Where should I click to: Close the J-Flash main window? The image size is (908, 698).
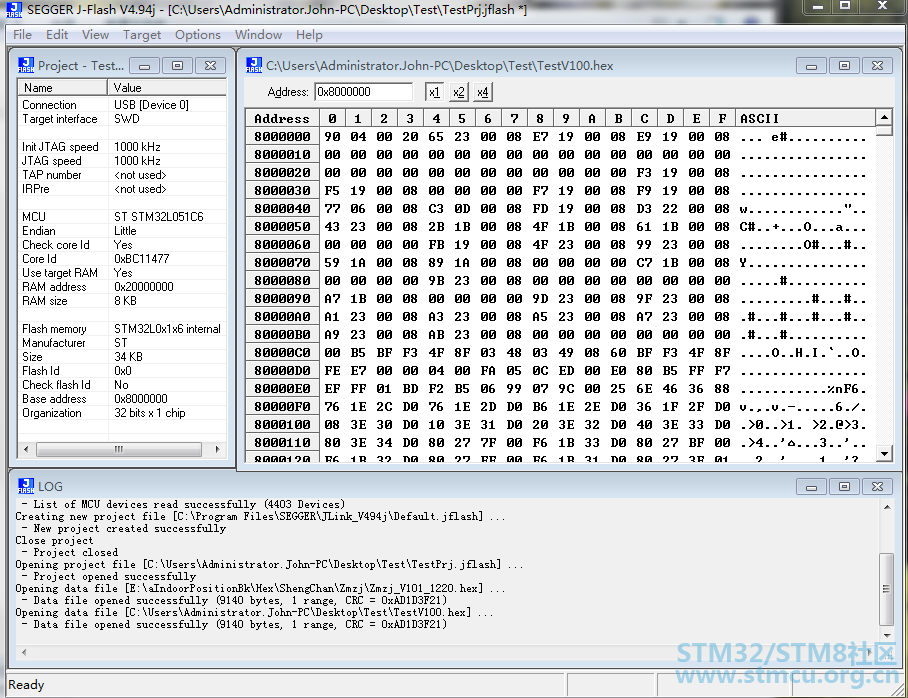(883, 6)
